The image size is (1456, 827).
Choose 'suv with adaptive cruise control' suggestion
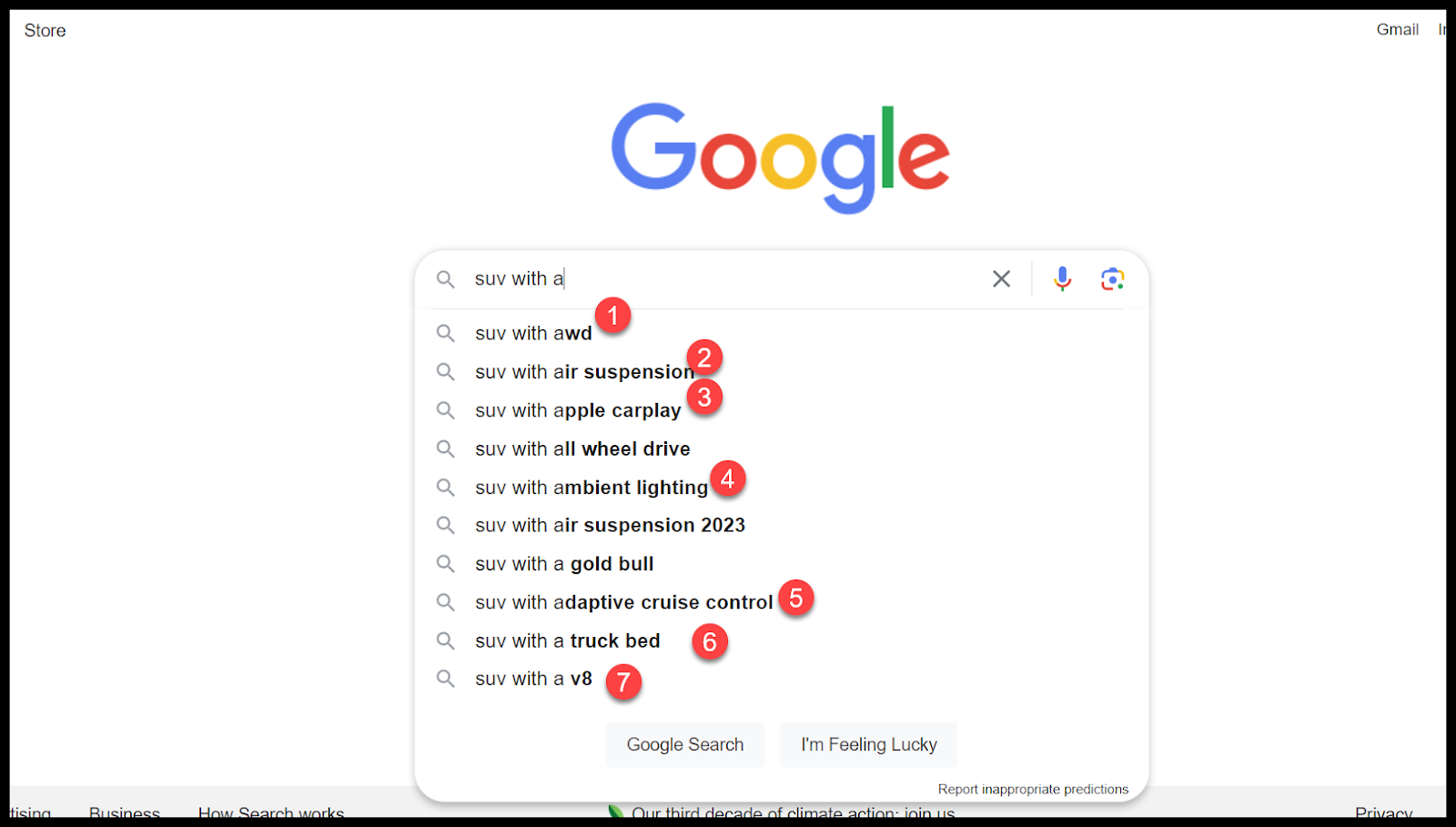click(x=623, y=602)
